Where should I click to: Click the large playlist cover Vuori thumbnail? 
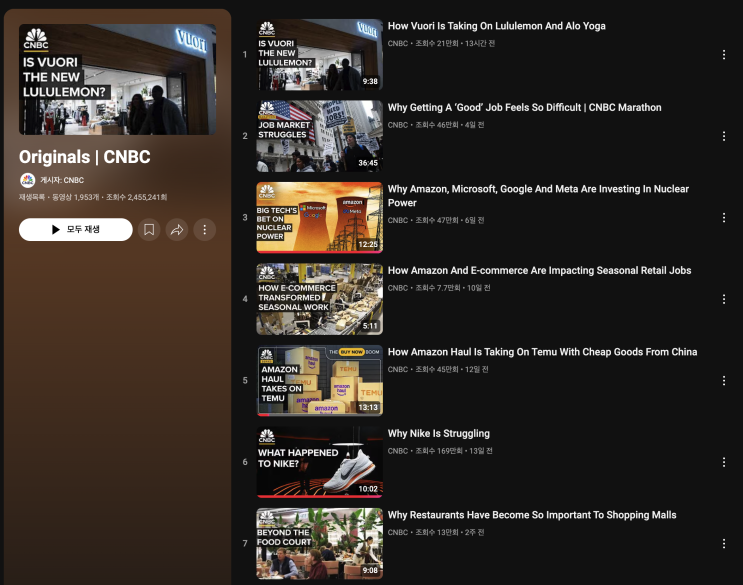[118, 80]
